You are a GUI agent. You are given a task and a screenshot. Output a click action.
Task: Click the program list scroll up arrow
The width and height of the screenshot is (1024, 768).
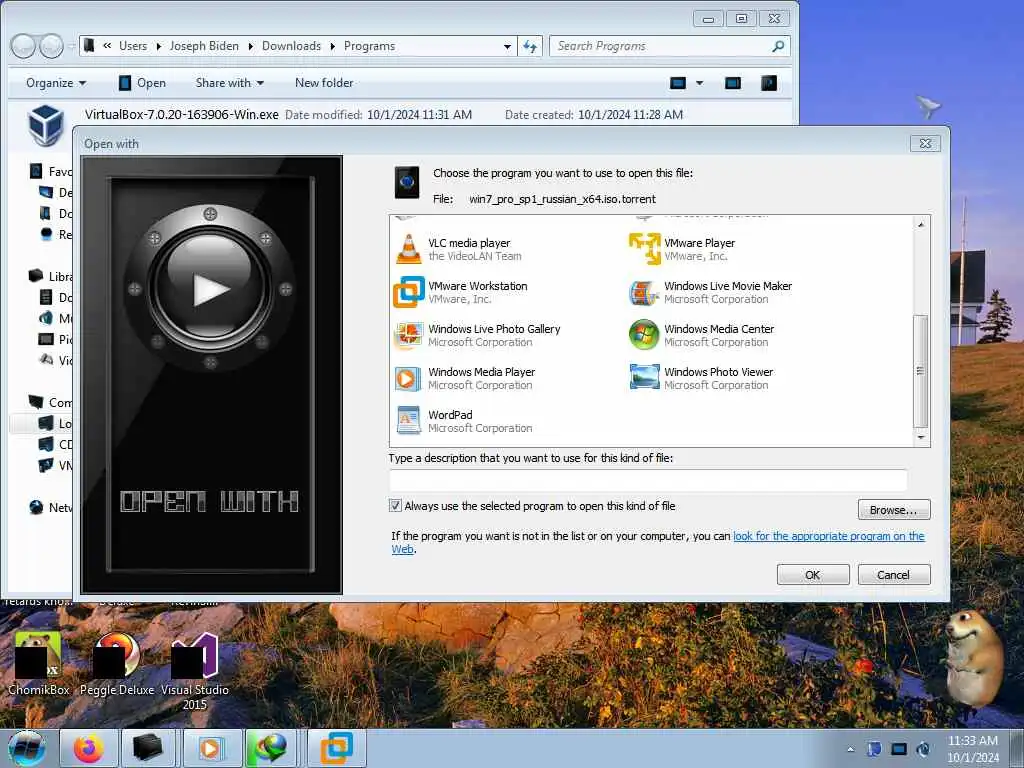pos(920,225)
